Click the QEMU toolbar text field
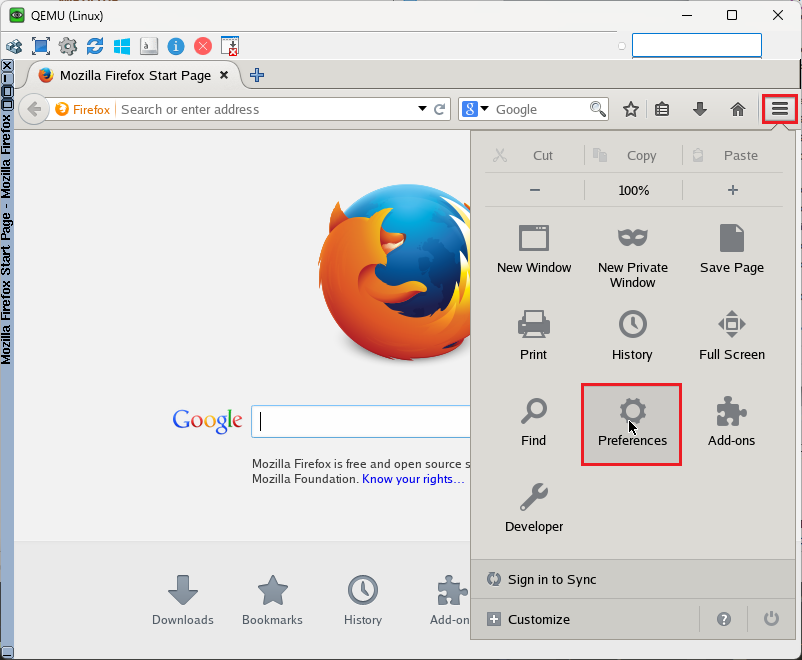 [x=697, y=46]
